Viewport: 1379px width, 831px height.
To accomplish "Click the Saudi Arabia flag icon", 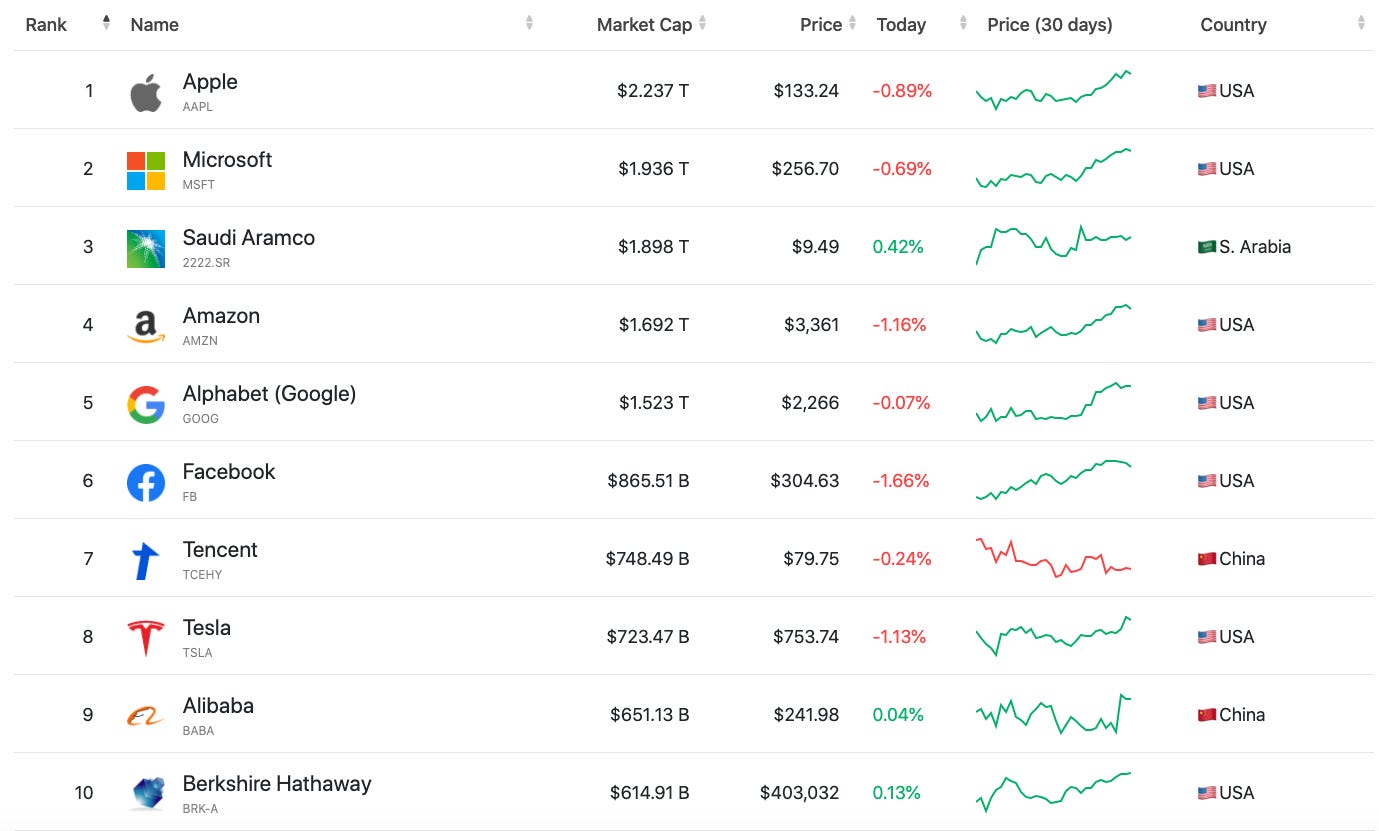I will (1207, 247).
